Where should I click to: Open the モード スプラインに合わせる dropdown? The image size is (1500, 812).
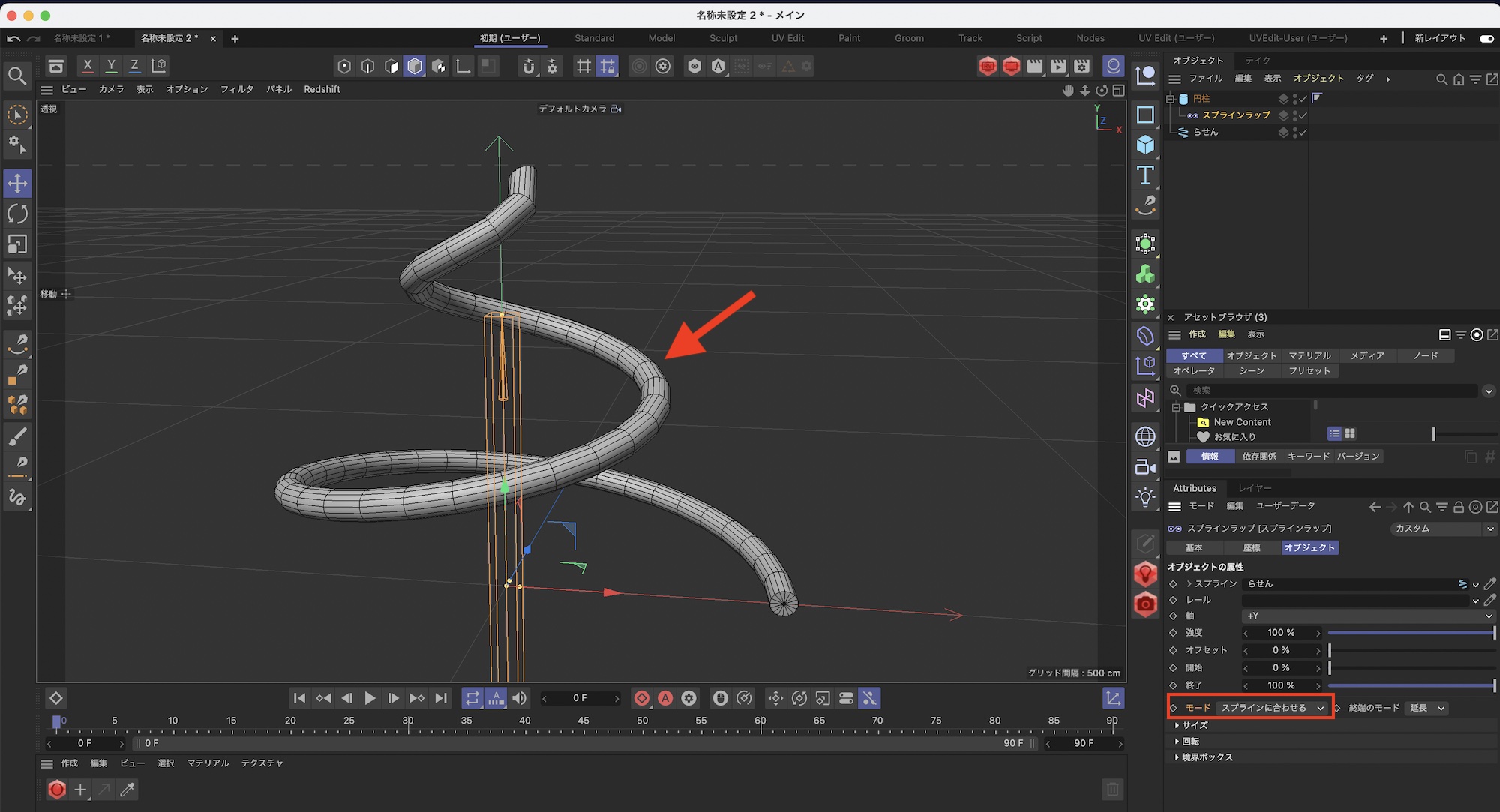click(x=1272, y=708)
